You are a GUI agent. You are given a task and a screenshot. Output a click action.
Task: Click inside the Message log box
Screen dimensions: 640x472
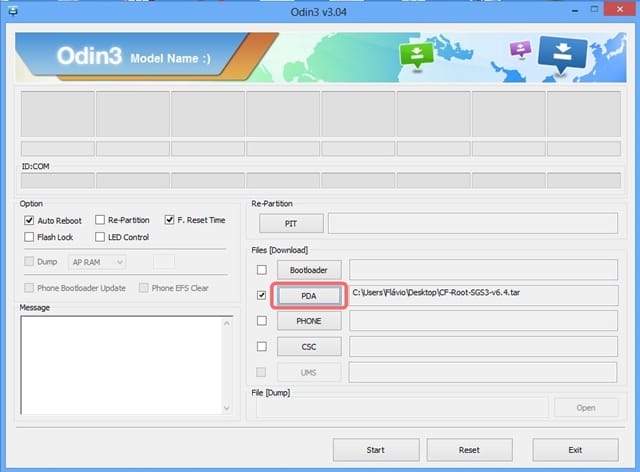click(121, 365)
